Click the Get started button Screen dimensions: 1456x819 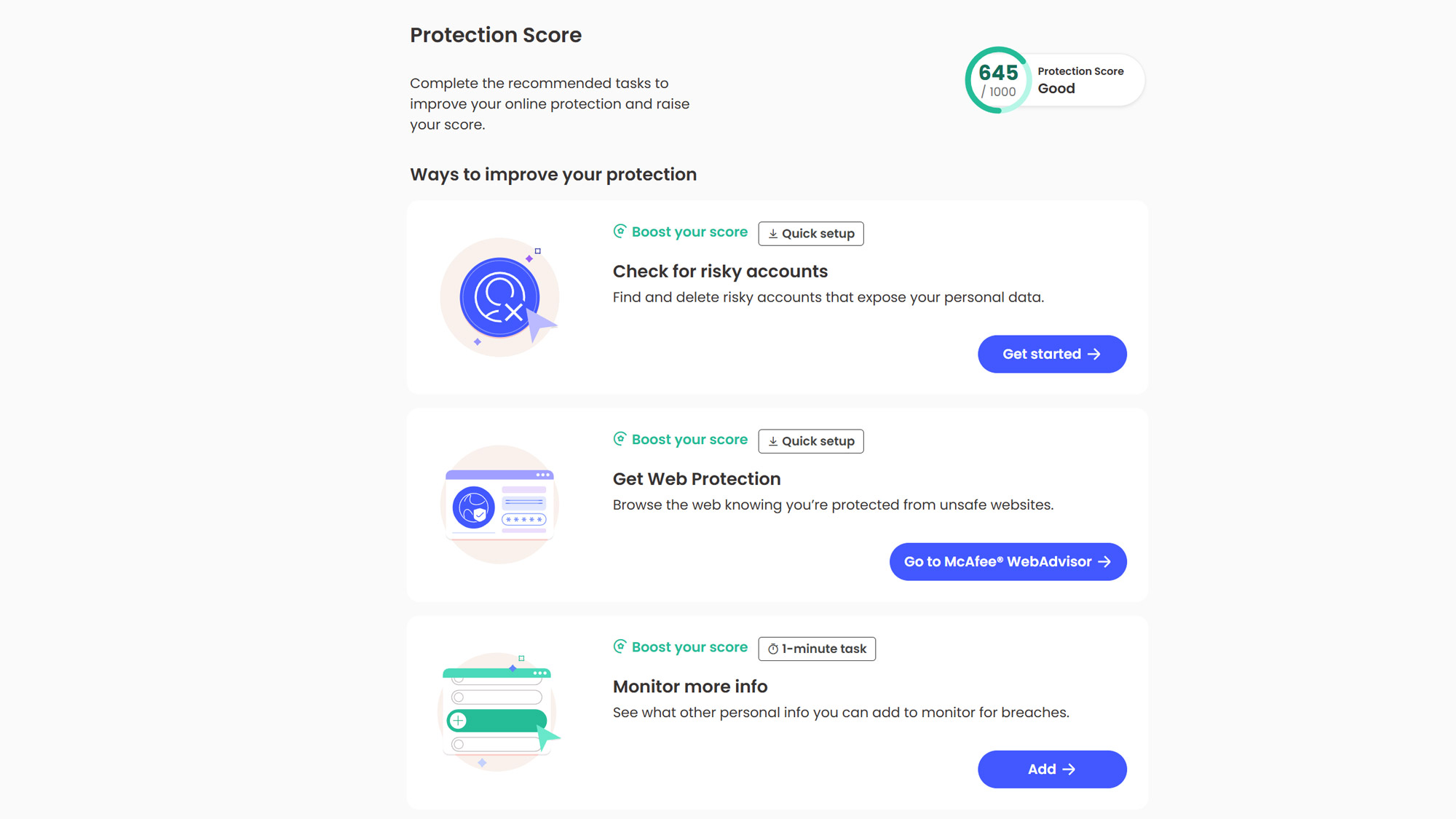[1051, 355]
